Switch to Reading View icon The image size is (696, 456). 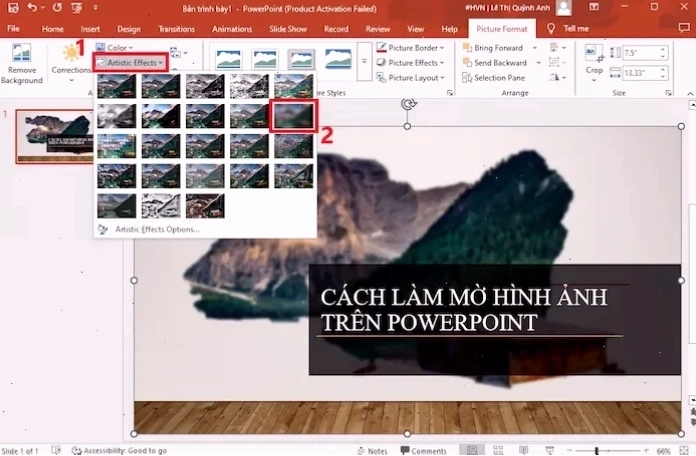pyautogui.click(x=523, y=450)
